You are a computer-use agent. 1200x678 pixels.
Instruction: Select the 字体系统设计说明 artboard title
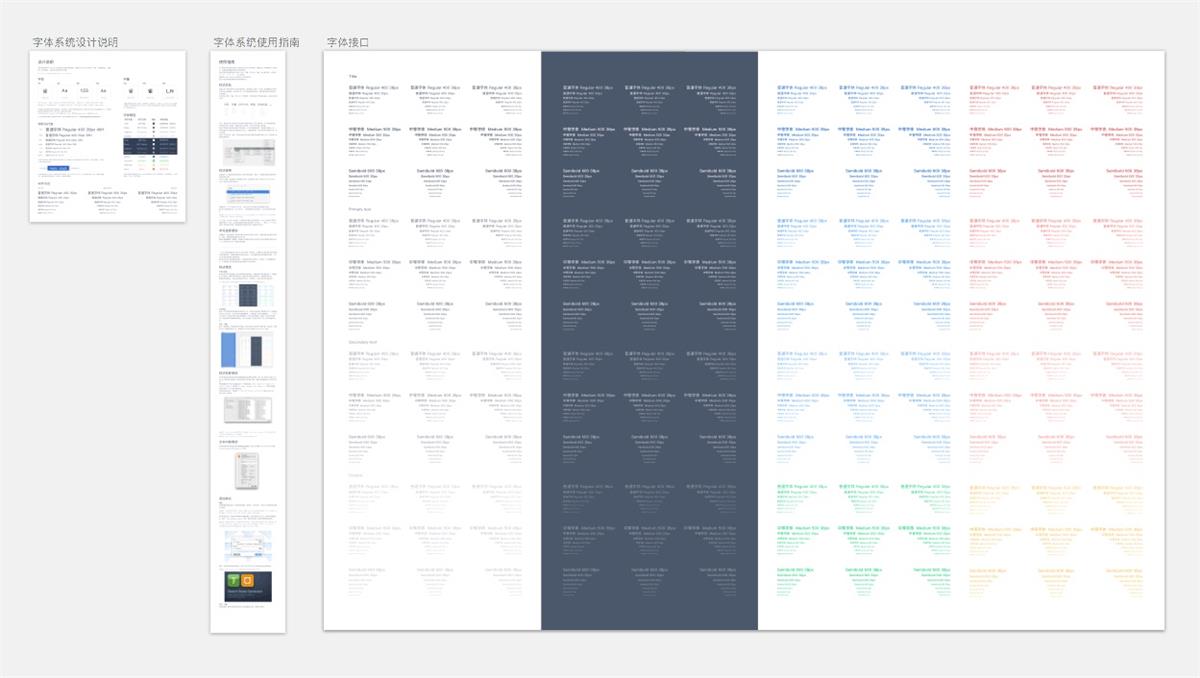[75, 43]
